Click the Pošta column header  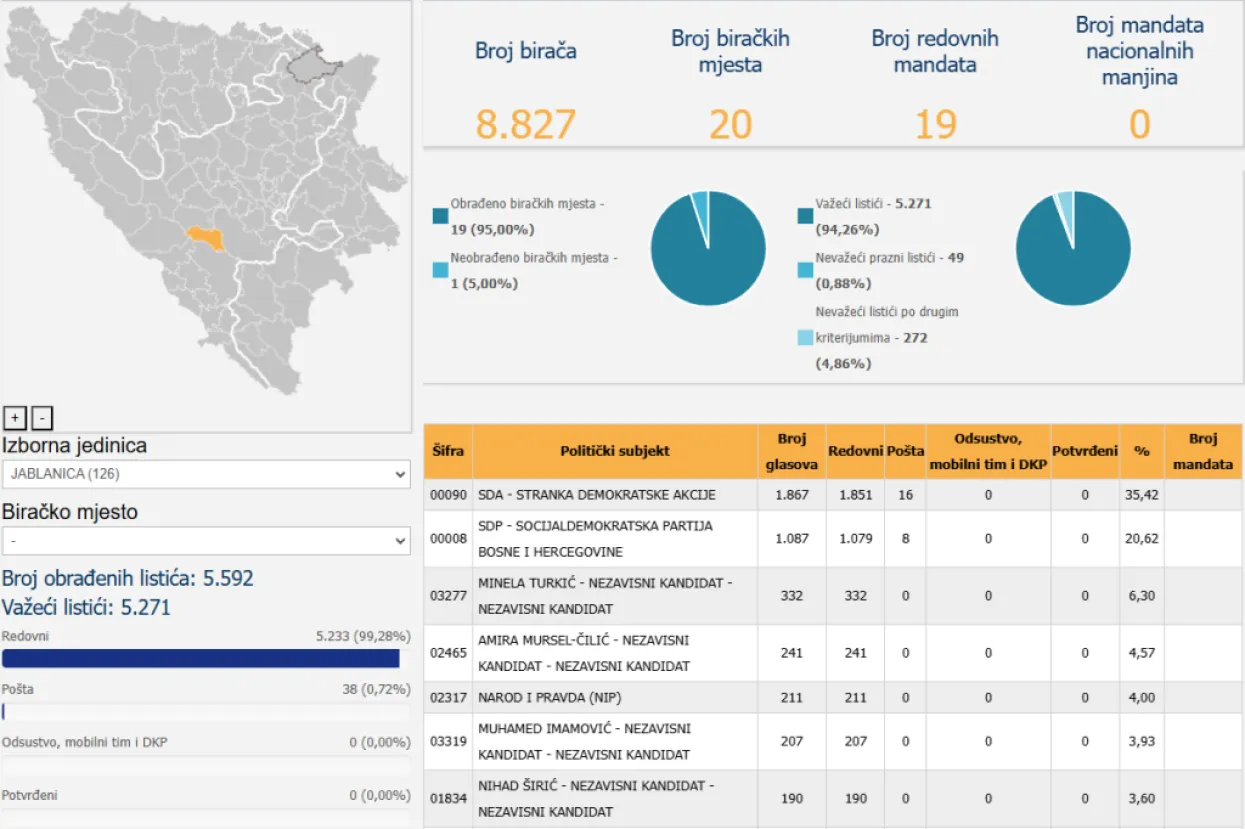905,451
